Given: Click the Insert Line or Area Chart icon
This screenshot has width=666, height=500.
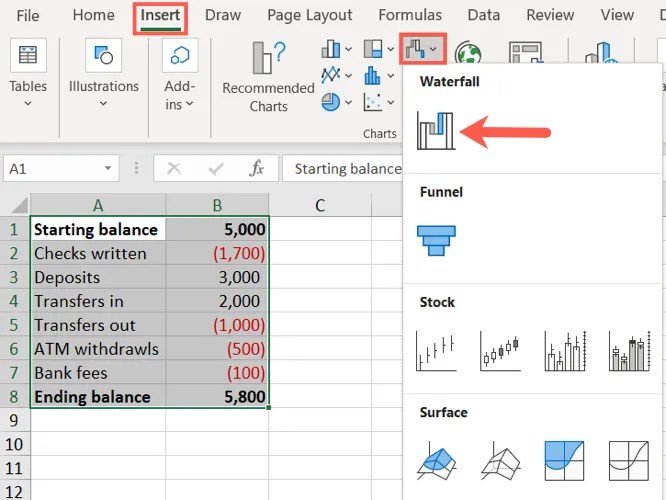Looking at the screenshot, I should coord(330,76).
